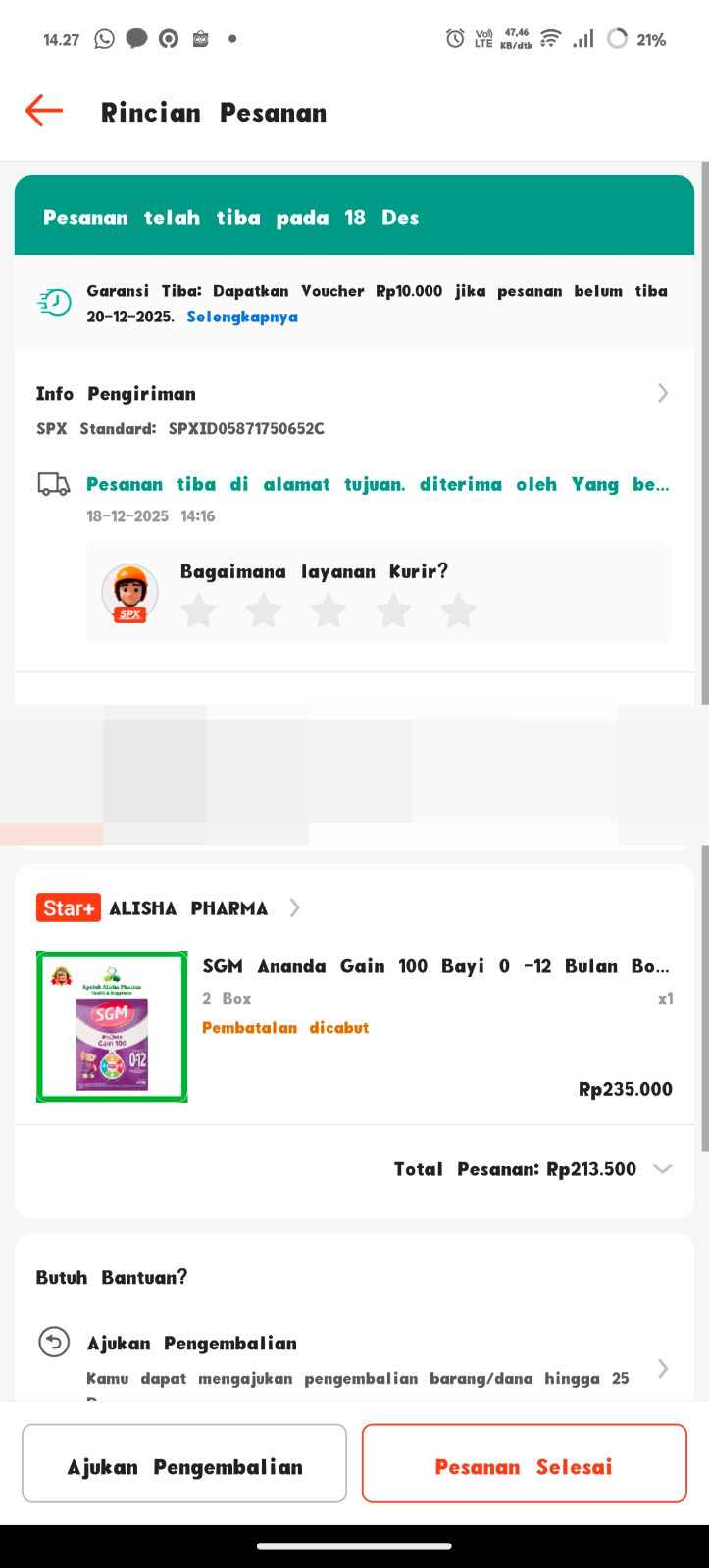Open ALISHA PHARMA store chevron
The height and width of the screenshot is (1568, 709).
pos(294,908)
